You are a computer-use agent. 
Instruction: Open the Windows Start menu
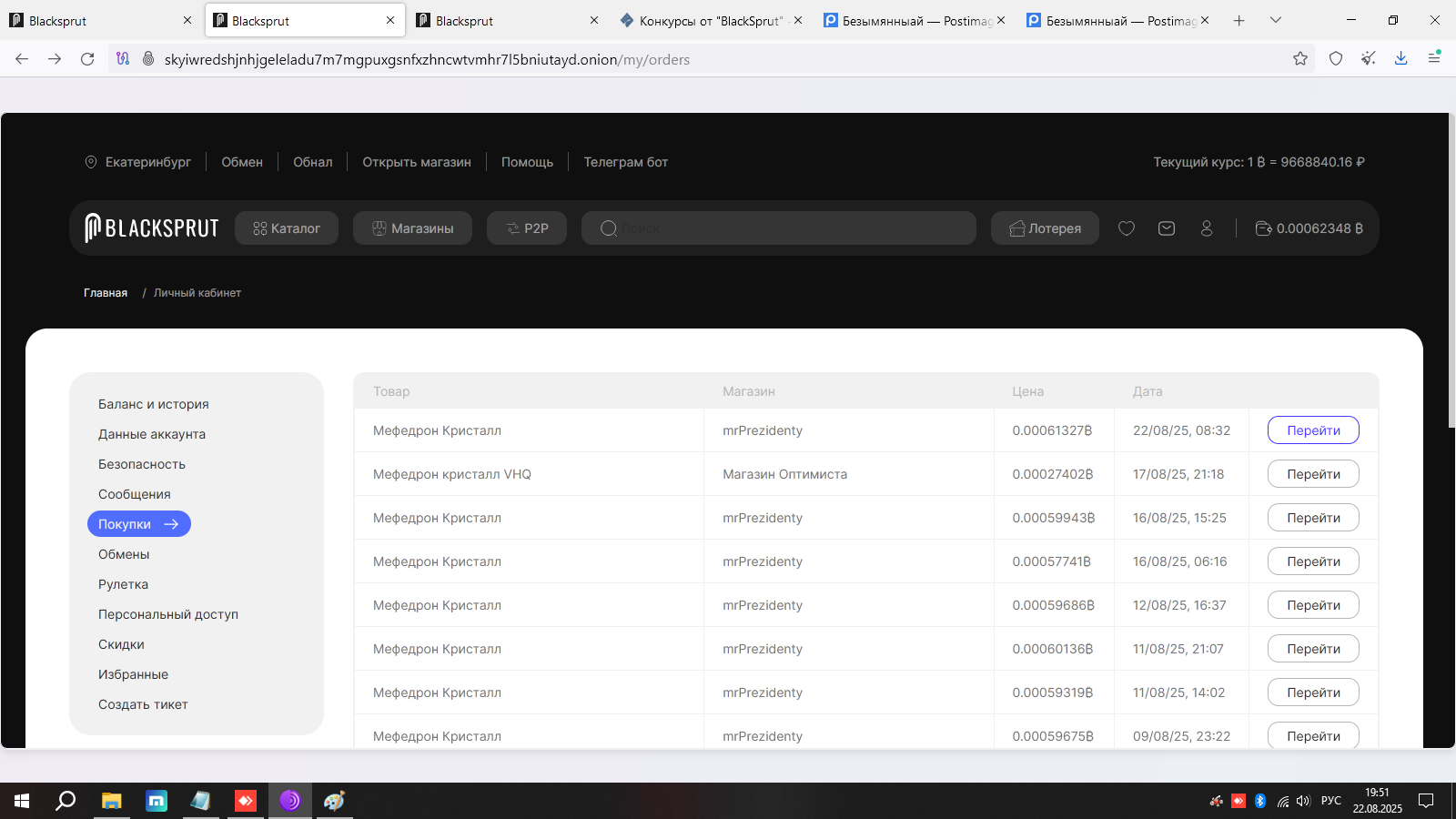pos(22,801)
